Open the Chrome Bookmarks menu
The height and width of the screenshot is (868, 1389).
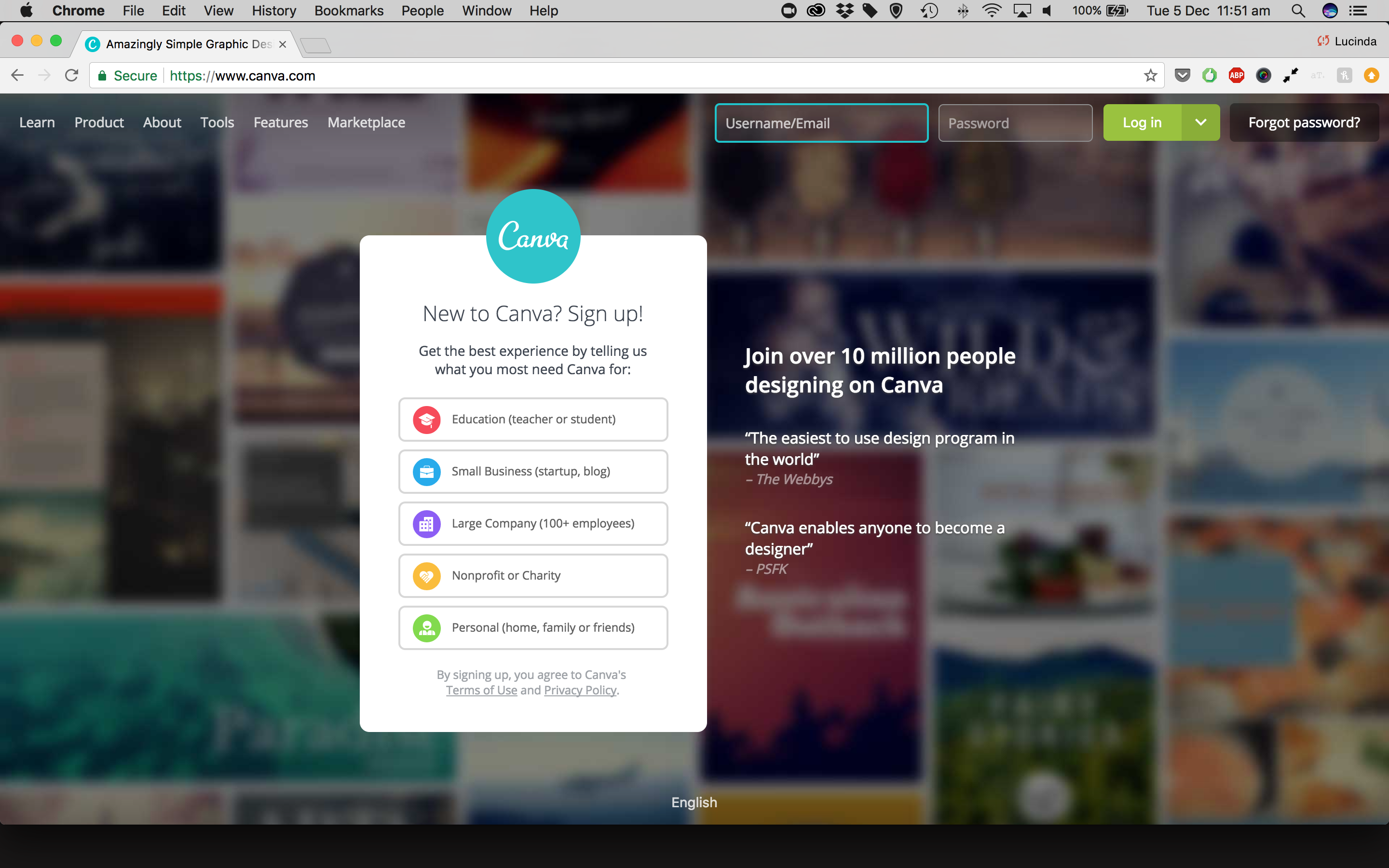point(348,10)
